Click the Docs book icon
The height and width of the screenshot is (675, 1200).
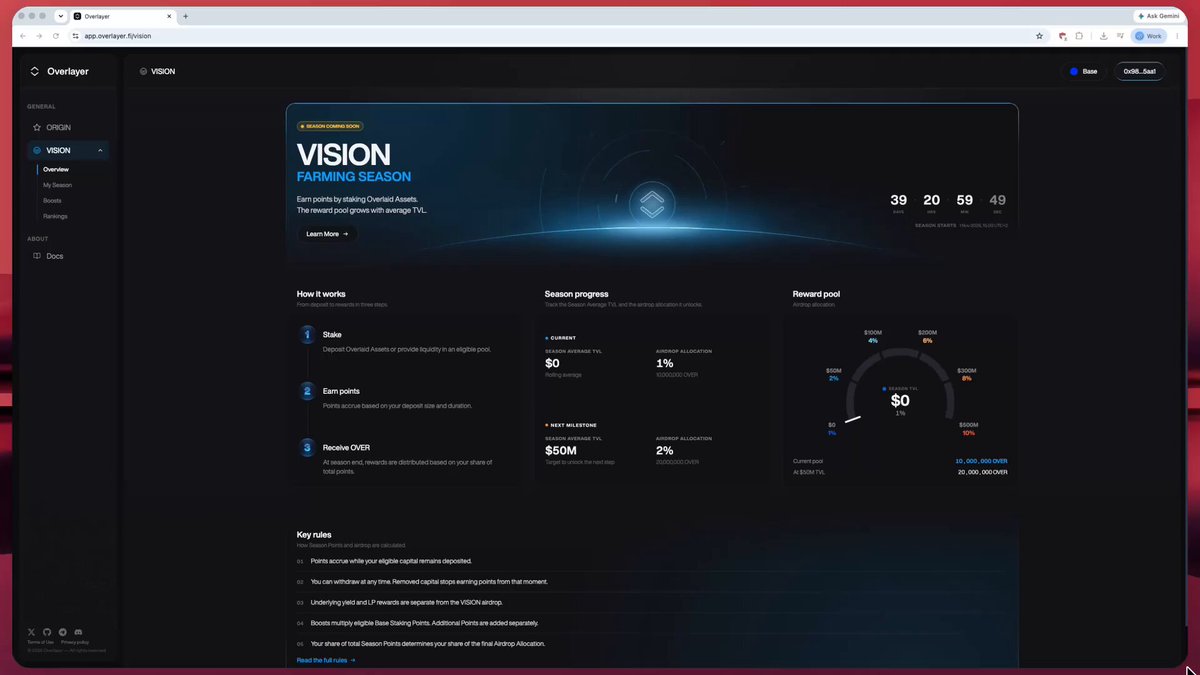click(x=37, y=256)
